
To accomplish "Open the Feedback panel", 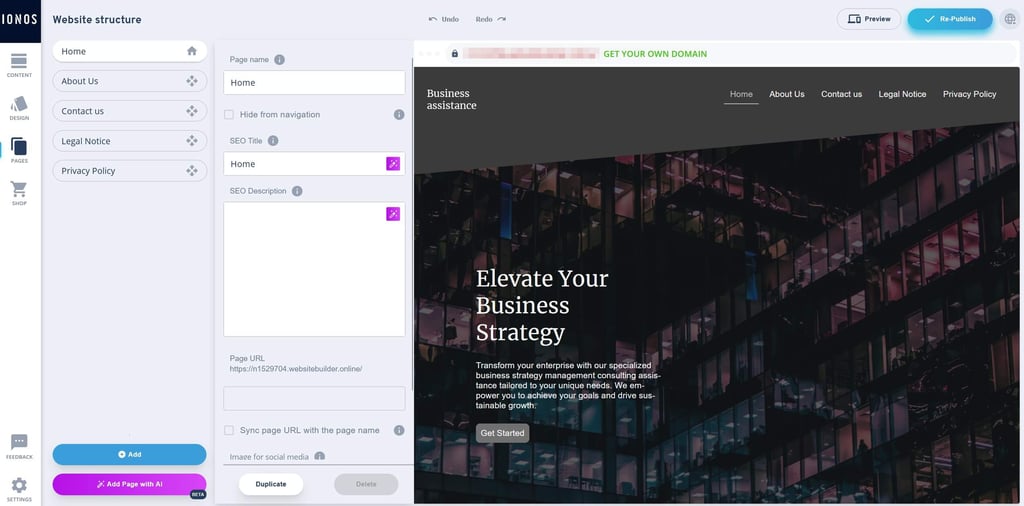I will coord(19,447).
